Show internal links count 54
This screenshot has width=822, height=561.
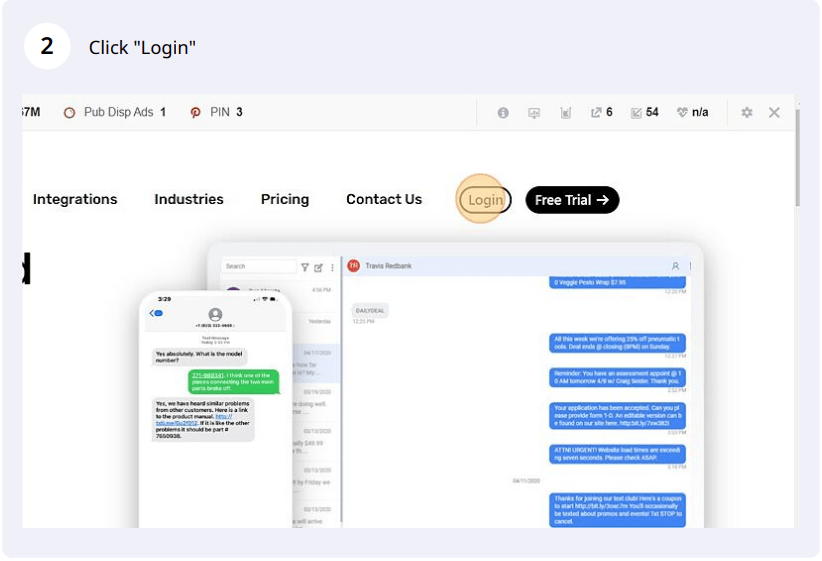point(644,112)
